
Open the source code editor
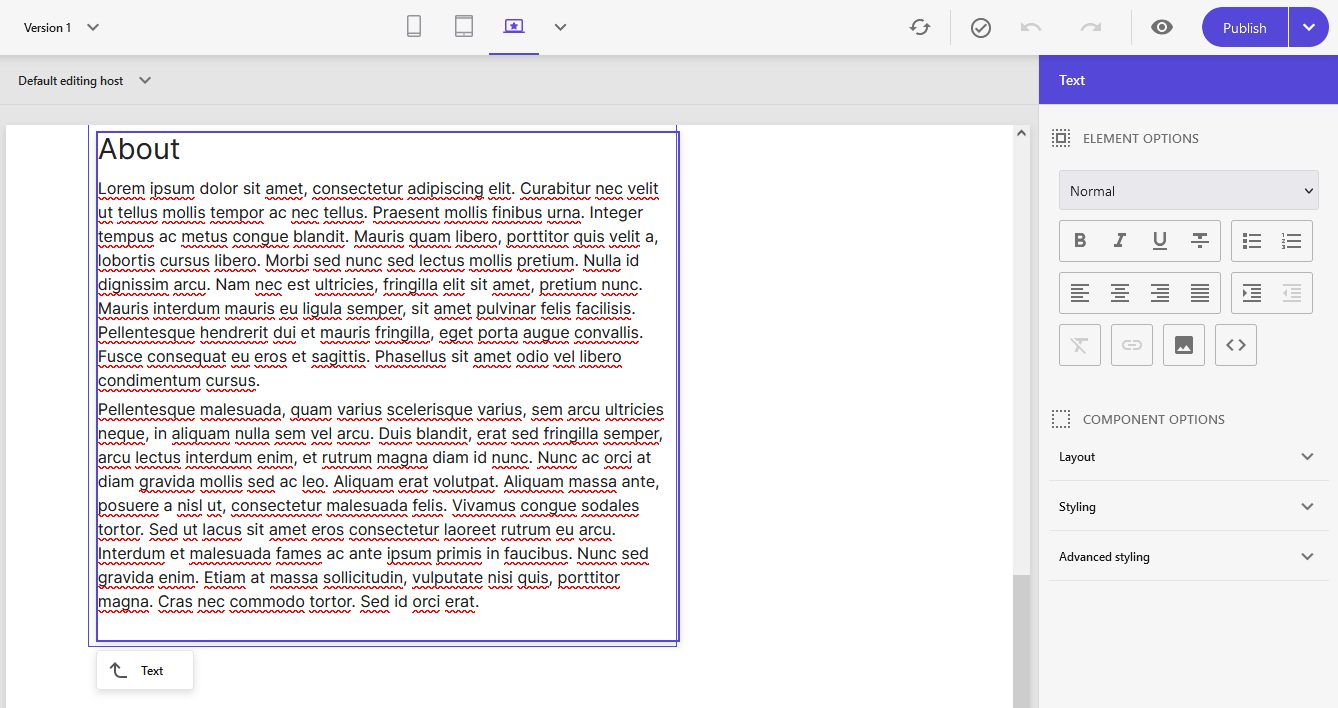click(x=1236, y=345)
